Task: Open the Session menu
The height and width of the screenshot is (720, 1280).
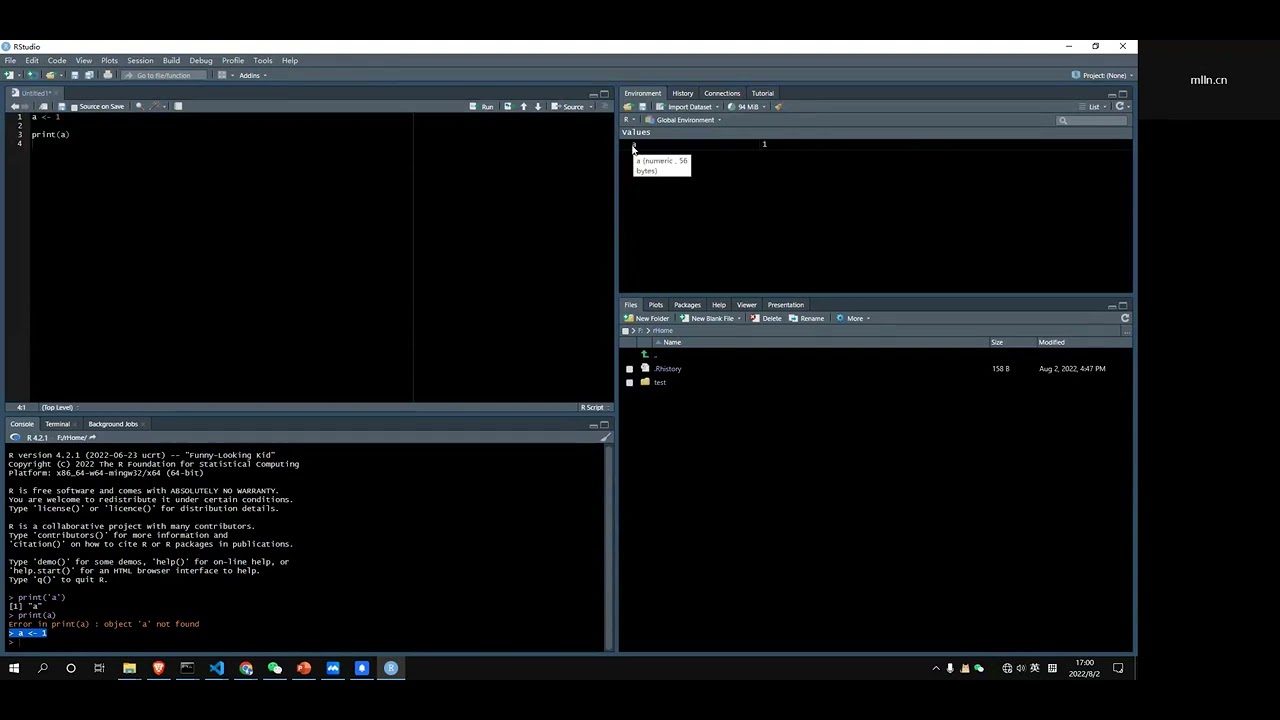Action: [140, 60]
